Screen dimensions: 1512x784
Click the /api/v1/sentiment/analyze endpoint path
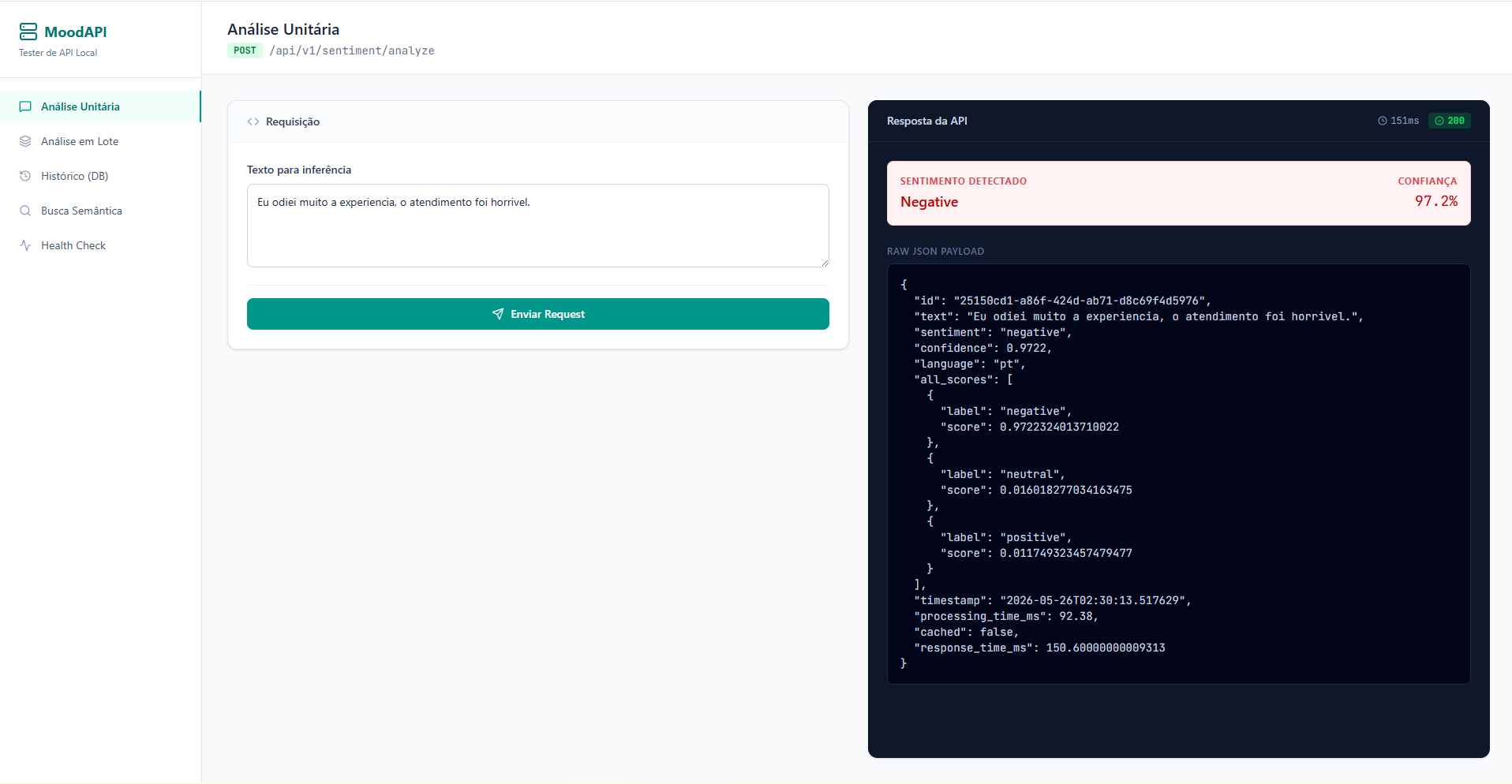(x=352, y=50)
